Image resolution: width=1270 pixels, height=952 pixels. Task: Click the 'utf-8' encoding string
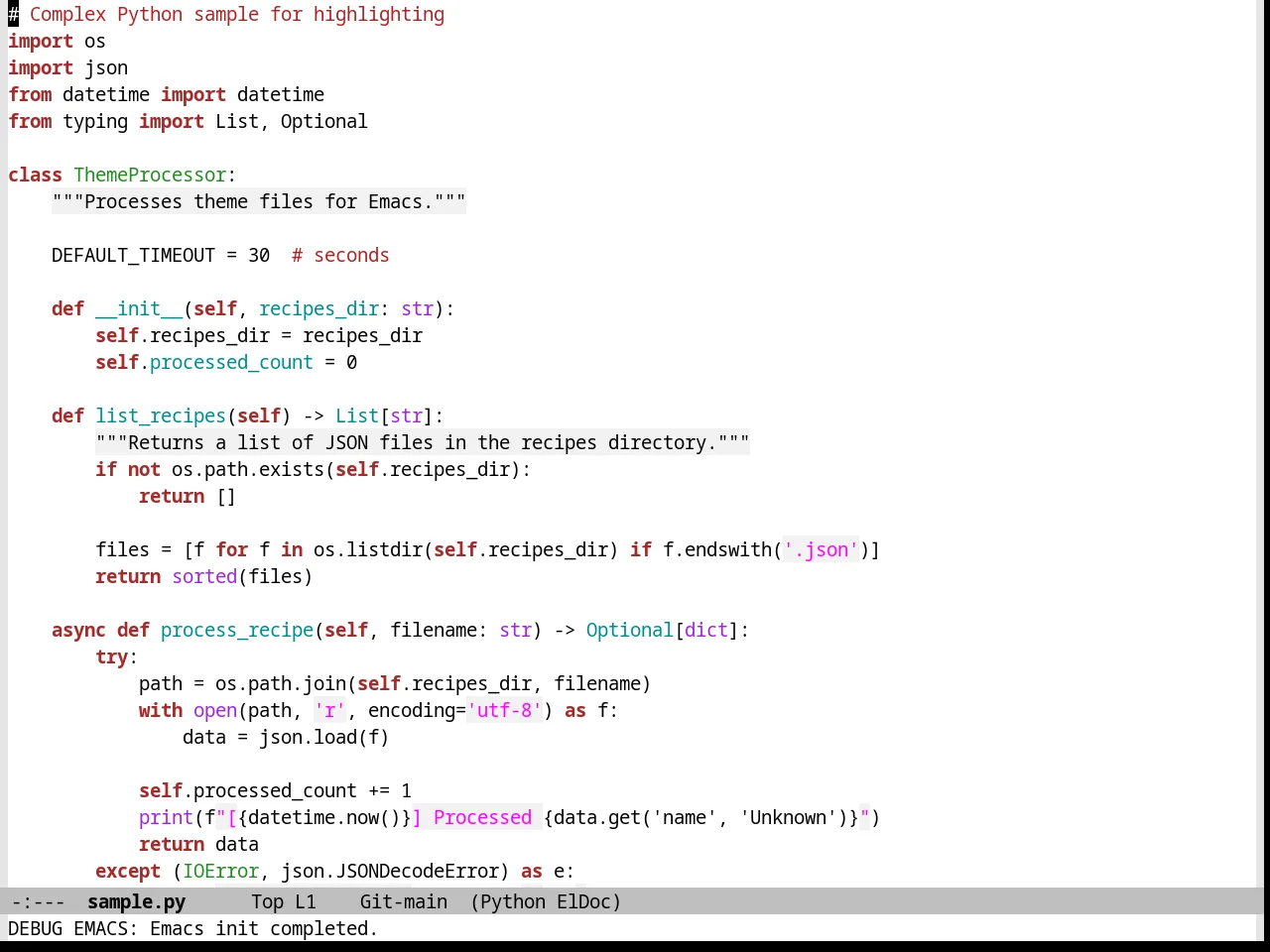click(x=504, y=710)
